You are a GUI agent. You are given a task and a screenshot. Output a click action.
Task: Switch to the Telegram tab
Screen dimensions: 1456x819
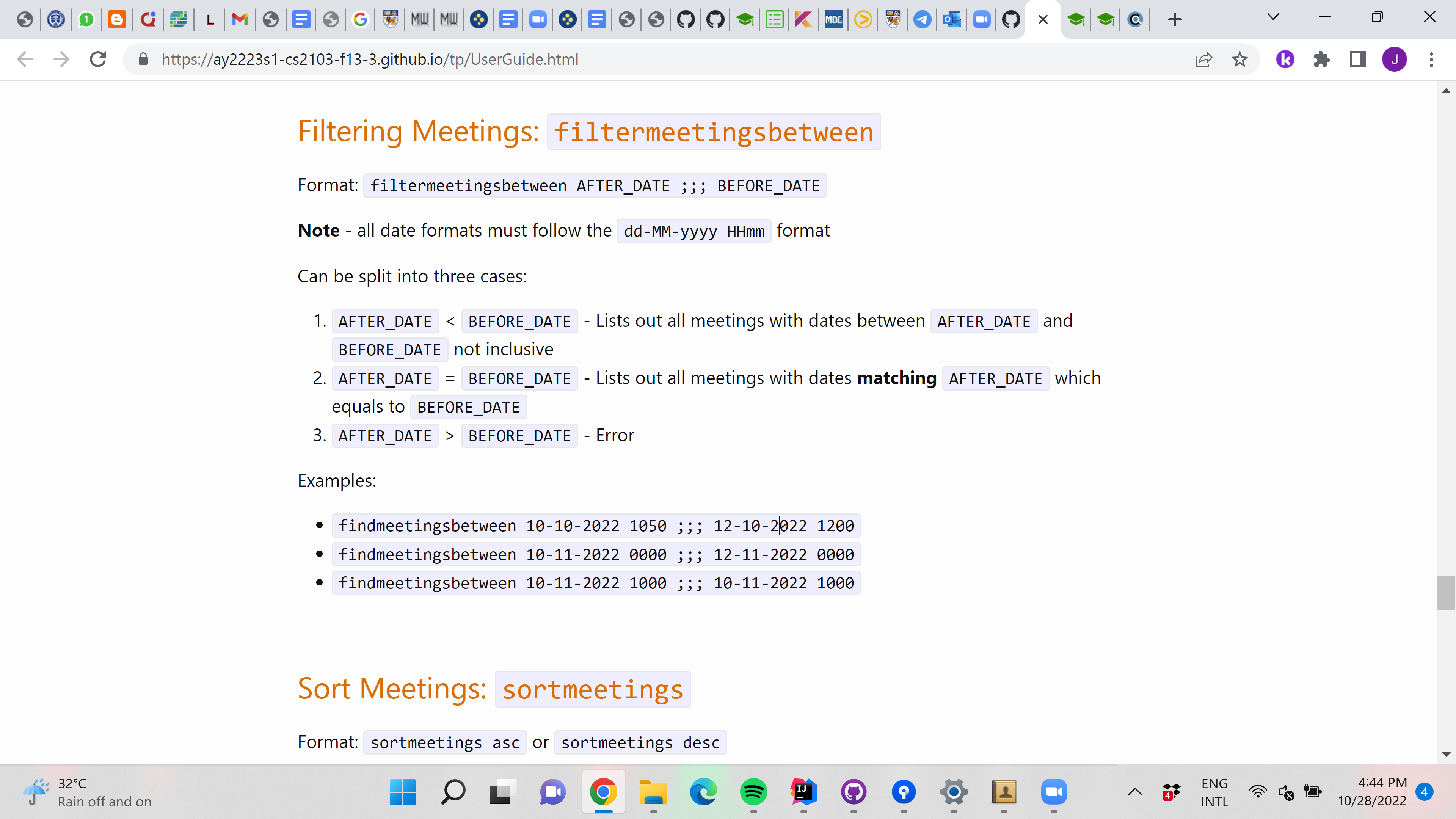(x=923, y=20)
